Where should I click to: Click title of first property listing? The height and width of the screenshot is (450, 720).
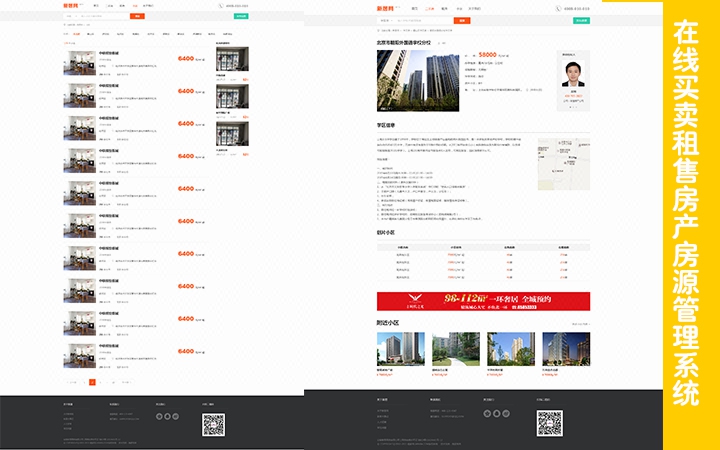[x=108, y=53]
